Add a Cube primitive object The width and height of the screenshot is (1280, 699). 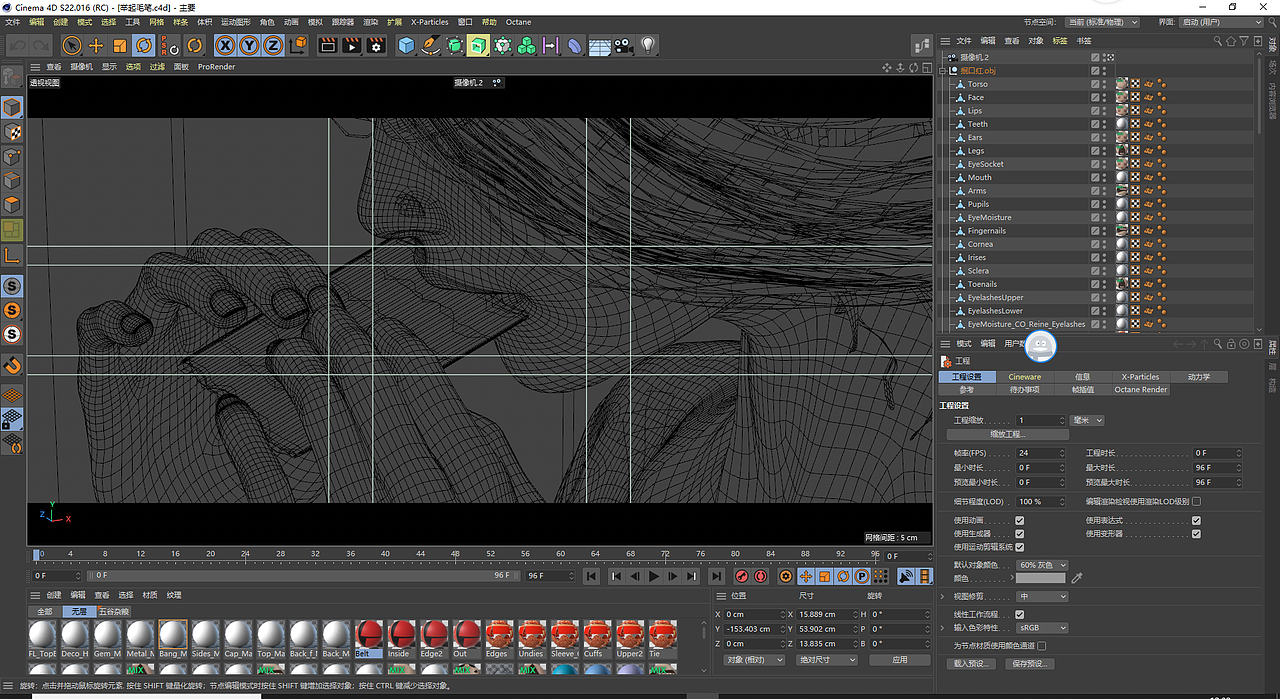[x=406, y=45]
